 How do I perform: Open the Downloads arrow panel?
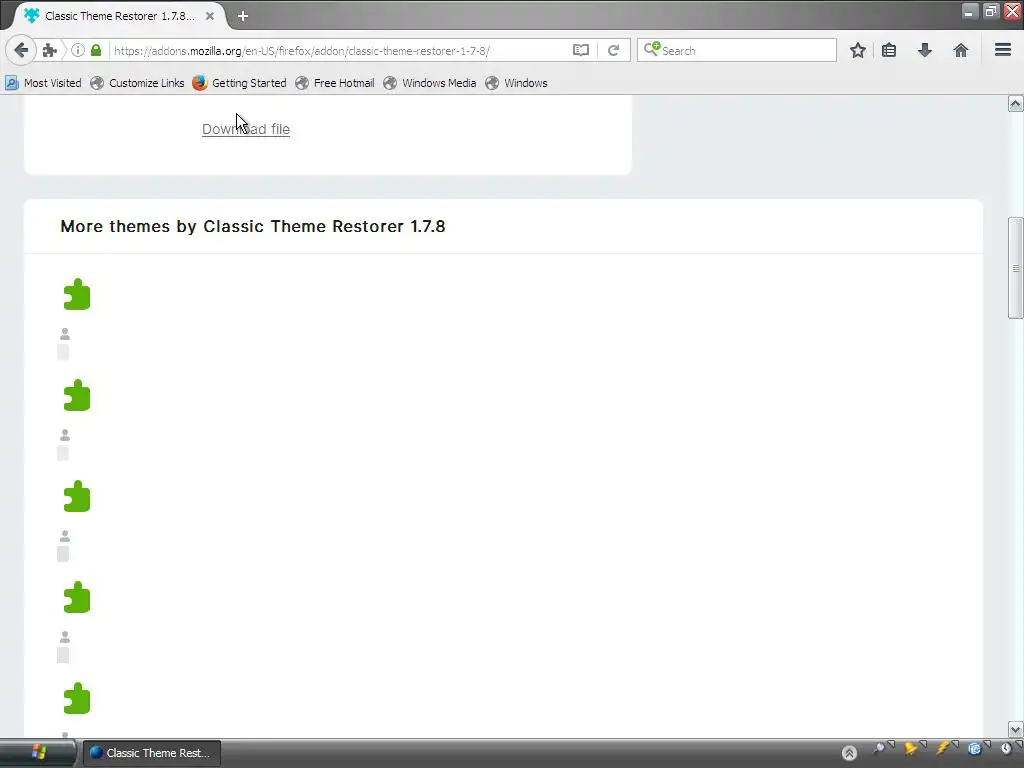pyautogui.click(x=925, y=50)
